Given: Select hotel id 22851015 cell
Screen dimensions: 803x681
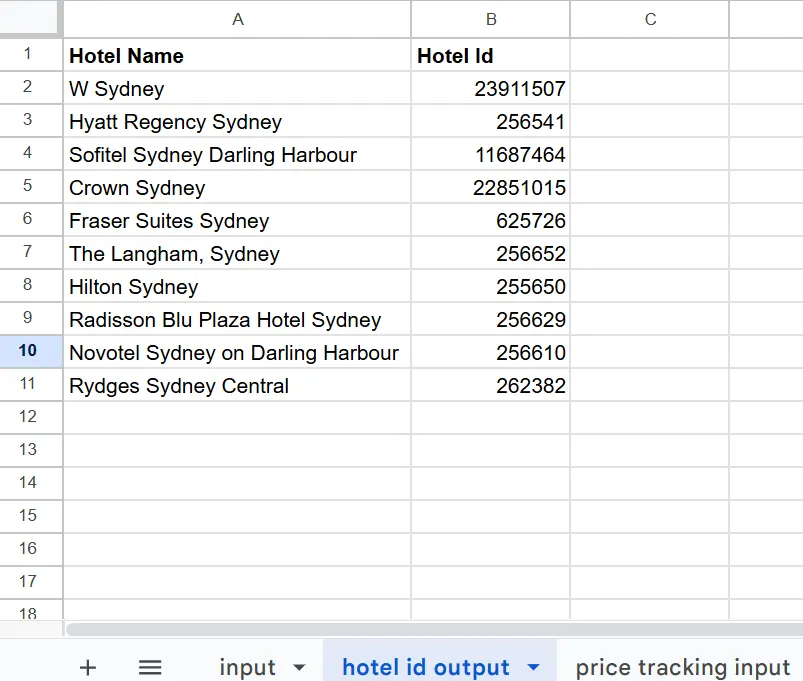Looking at the screenshot, I should [x=491, y=187].
